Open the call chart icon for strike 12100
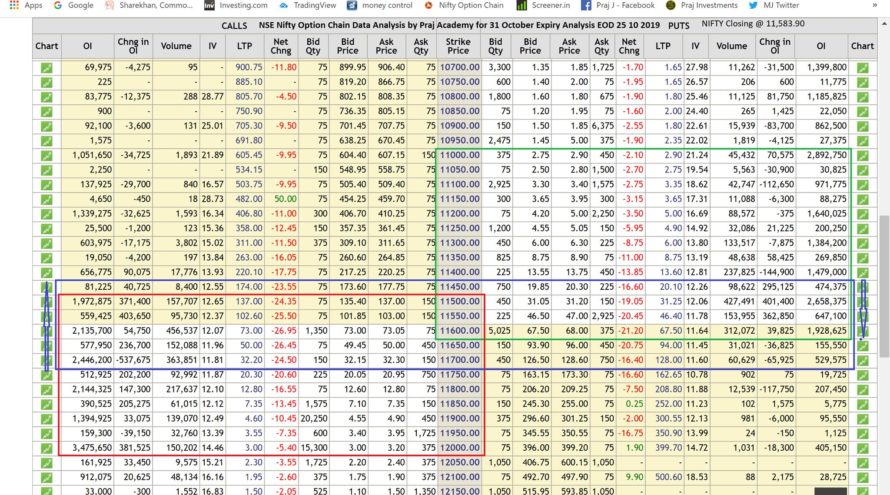This screenshot has width=890, height=495. click(47, 477)
